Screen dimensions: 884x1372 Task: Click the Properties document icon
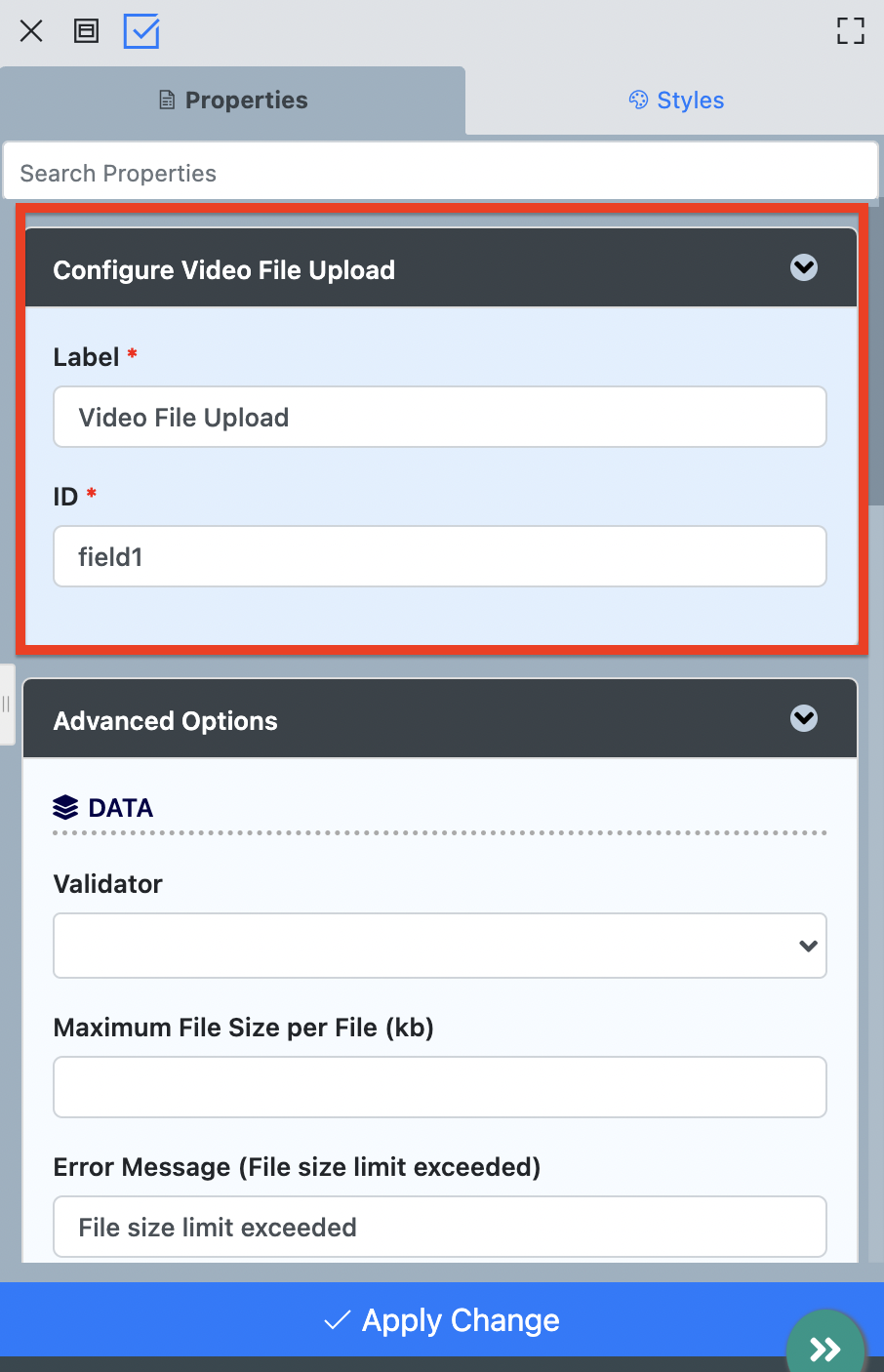pos(168,101)
